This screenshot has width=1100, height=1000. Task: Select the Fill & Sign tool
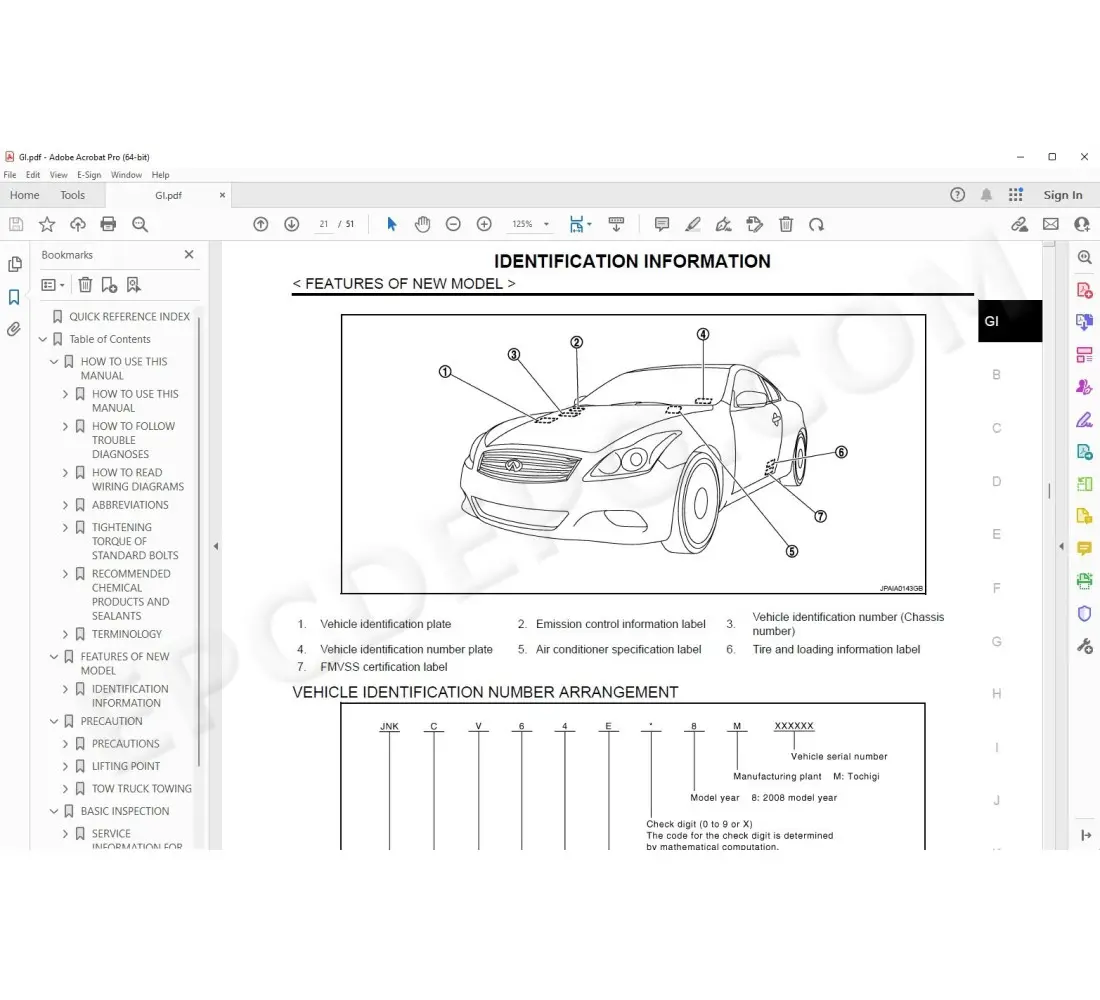click(x=1084, y=419)
